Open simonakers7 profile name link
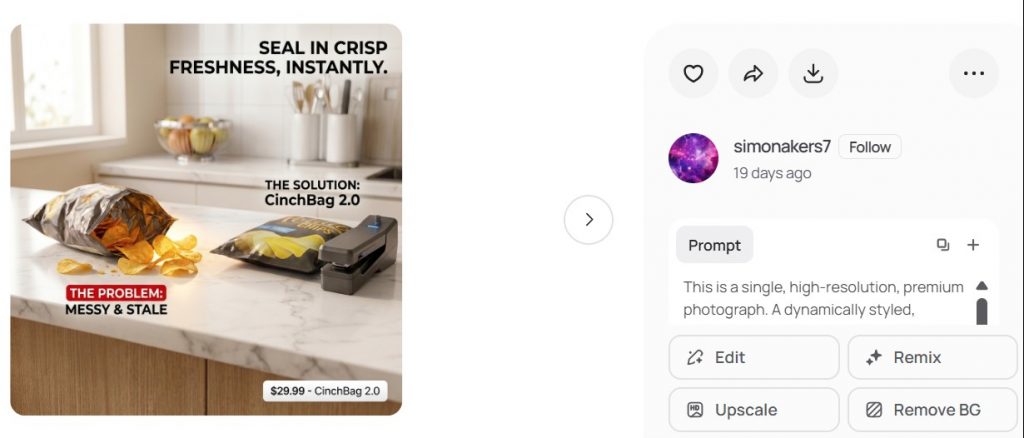1024x438 pixels. (x=782, y=147)
